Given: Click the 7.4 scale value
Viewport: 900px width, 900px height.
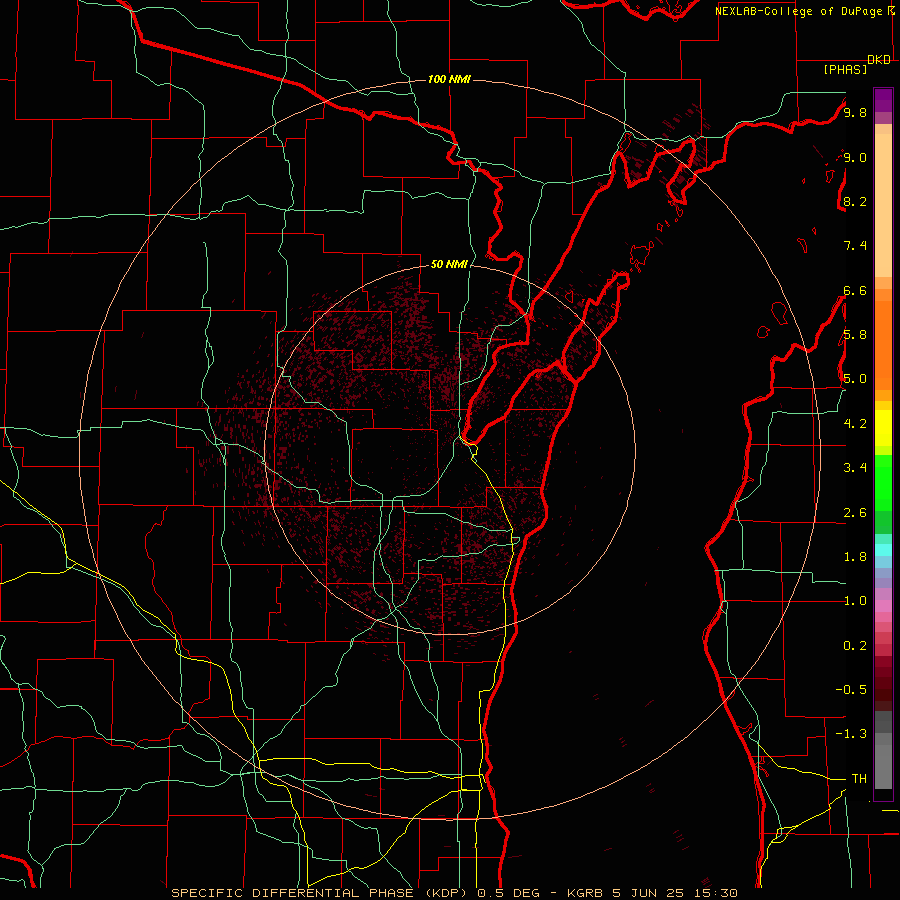Looking at the screenshot, I should 855,246.
